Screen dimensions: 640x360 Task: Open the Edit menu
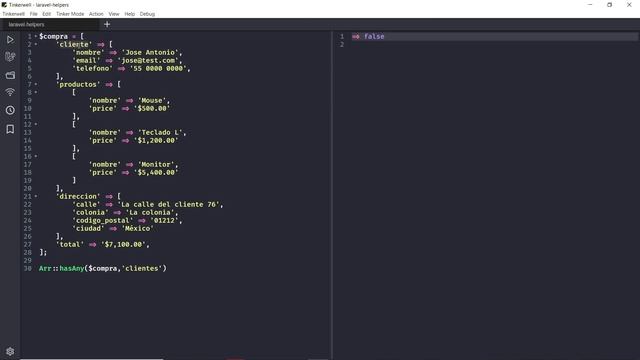(47, 14)
